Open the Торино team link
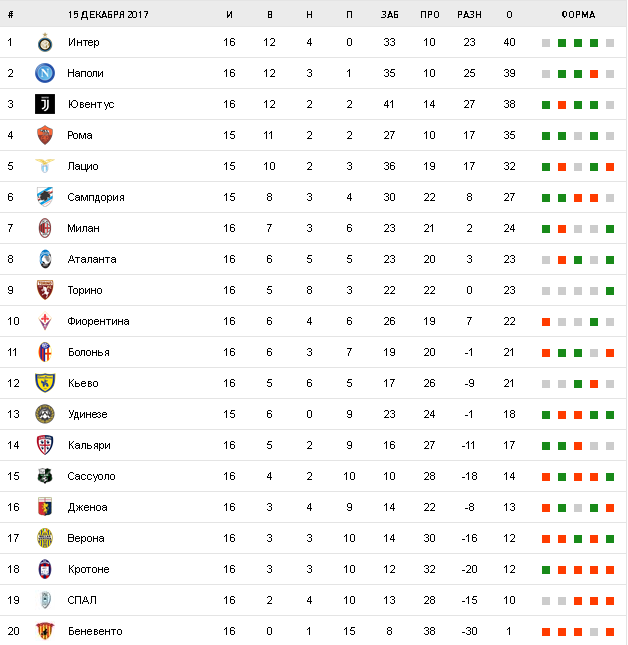This screenshot has width=628, height=645. tap(85, 290)
